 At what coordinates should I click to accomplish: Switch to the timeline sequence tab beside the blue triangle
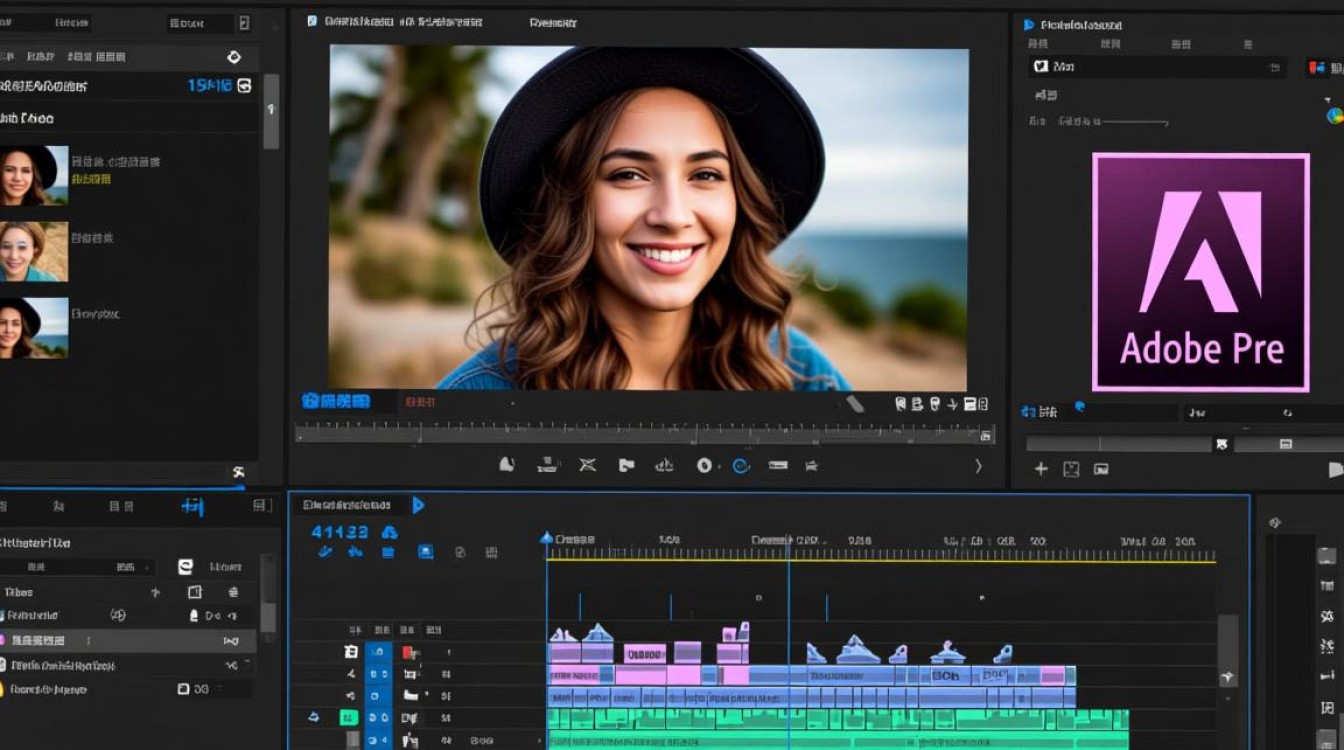(348, 505)
